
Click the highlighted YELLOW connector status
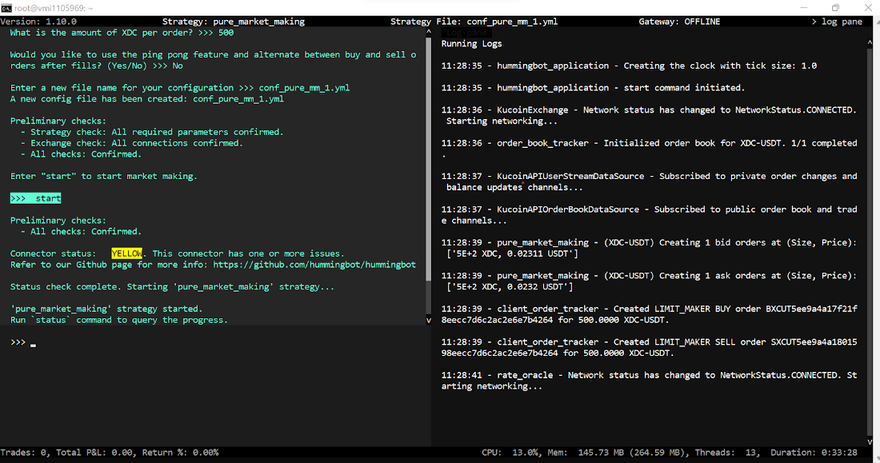(127, 254)
